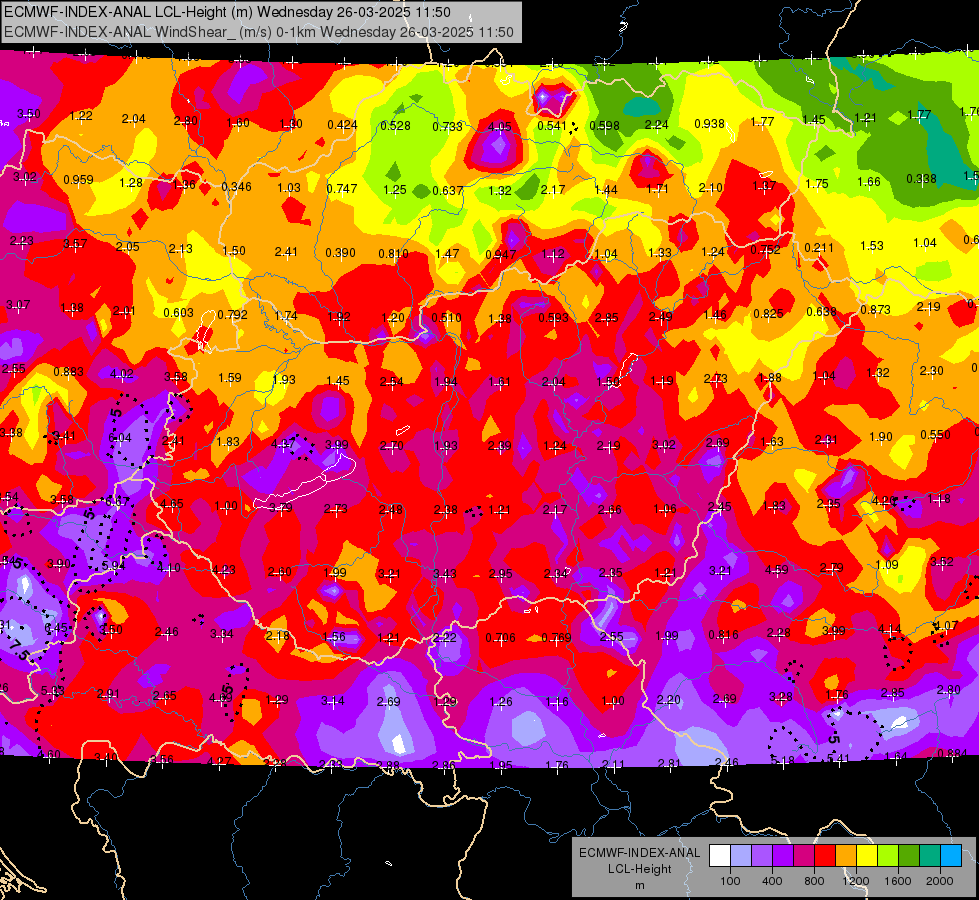Click the wind shear value 4.05
The width and height of the screenshot is (979, 900).
click(x=499, y=127)
